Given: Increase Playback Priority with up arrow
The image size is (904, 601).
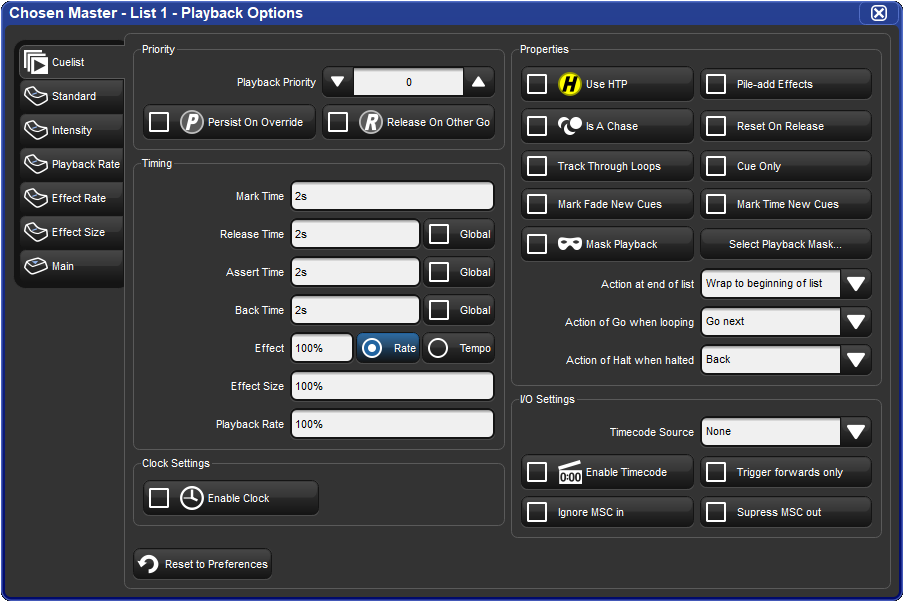Looking at the screenshot, I should point(479,82).
